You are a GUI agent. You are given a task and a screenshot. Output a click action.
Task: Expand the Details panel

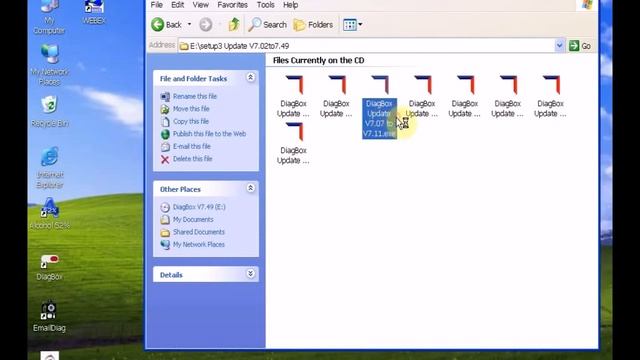pos(251,274)
